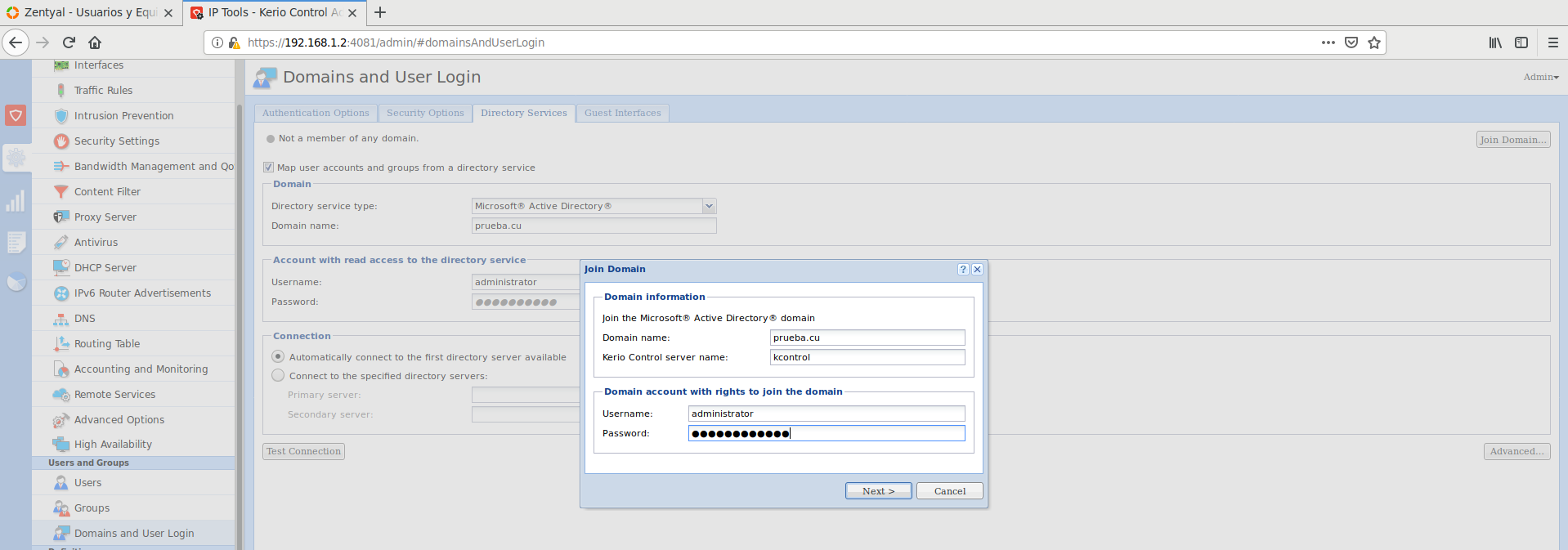This screenshot has height=550, width=1568.
Task: Click the Next button in Join Domain
Action: coord(878,491)
